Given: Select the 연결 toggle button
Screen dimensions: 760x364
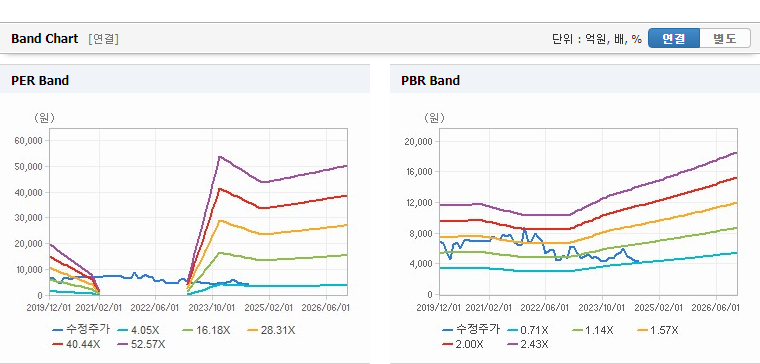Looking at the screenshot, I should pos(674,38).
